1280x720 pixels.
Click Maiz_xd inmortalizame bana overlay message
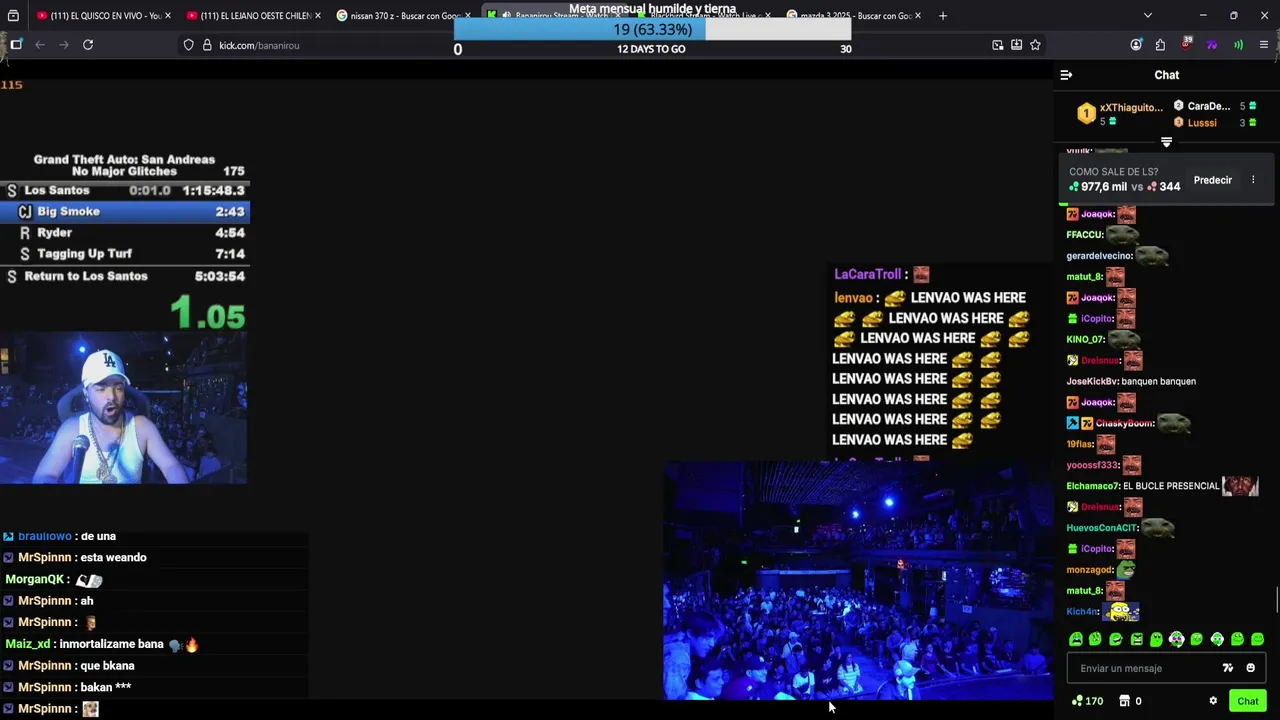pos(102,644)
